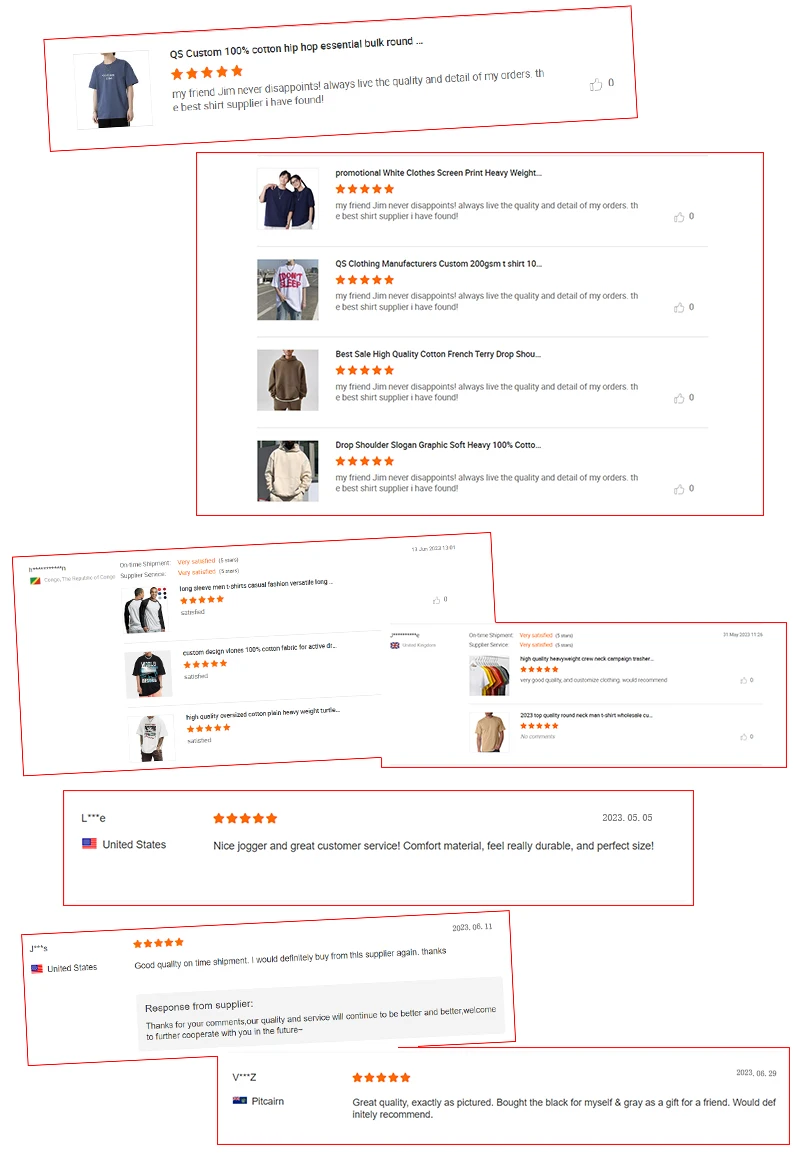The height and width of the screenshot is (1170, 800).
Task: Click thumbs-up on French Terry Drop Shoulder review
Action: 679,398
